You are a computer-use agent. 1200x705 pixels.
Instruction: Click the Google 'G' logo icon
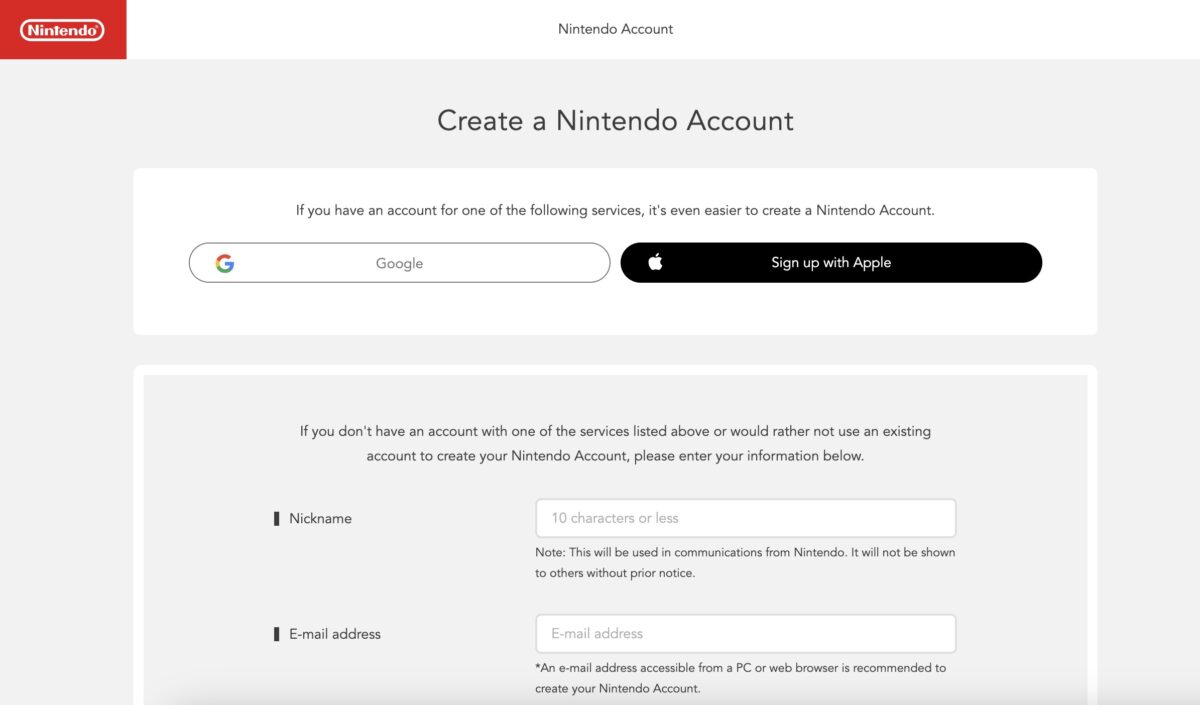[x=225, y=263]
